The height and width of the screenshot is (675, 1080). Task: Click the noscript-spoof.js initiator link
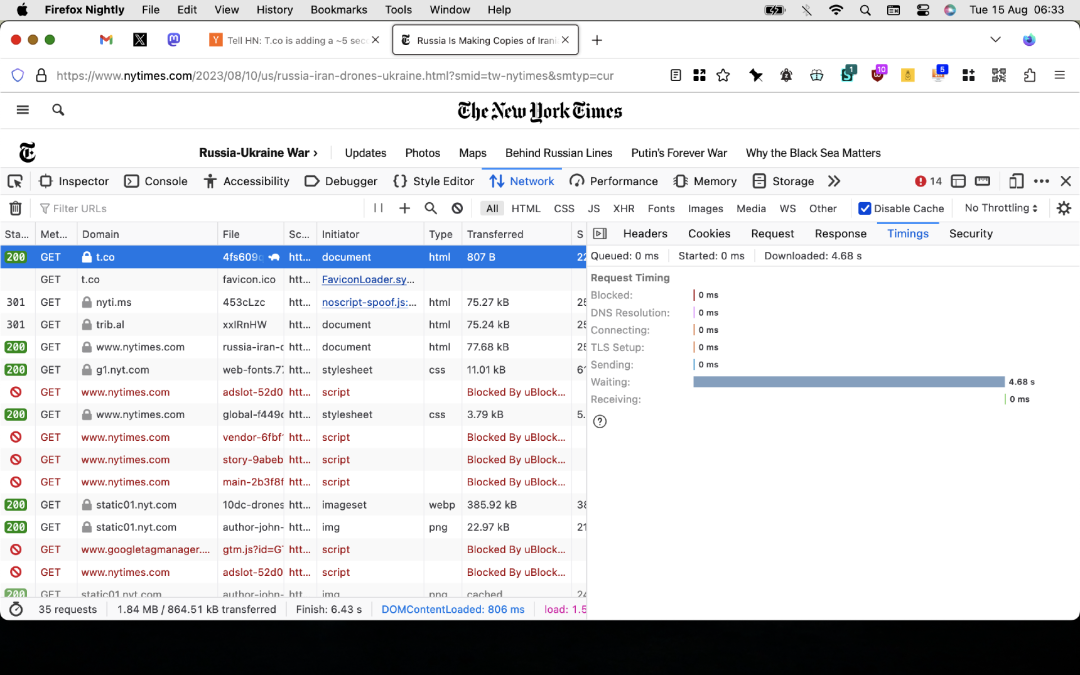pyautogui.click(x=369, y=302)
